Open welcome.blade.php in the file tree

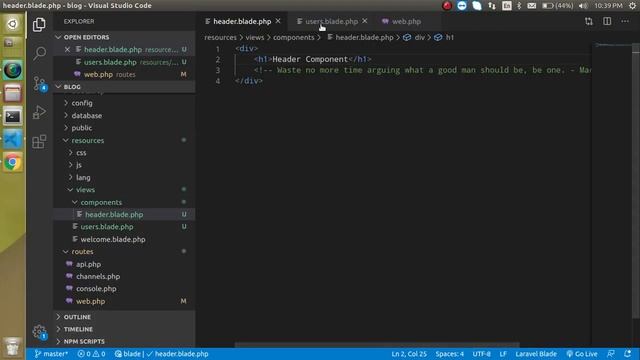[124, 239]
